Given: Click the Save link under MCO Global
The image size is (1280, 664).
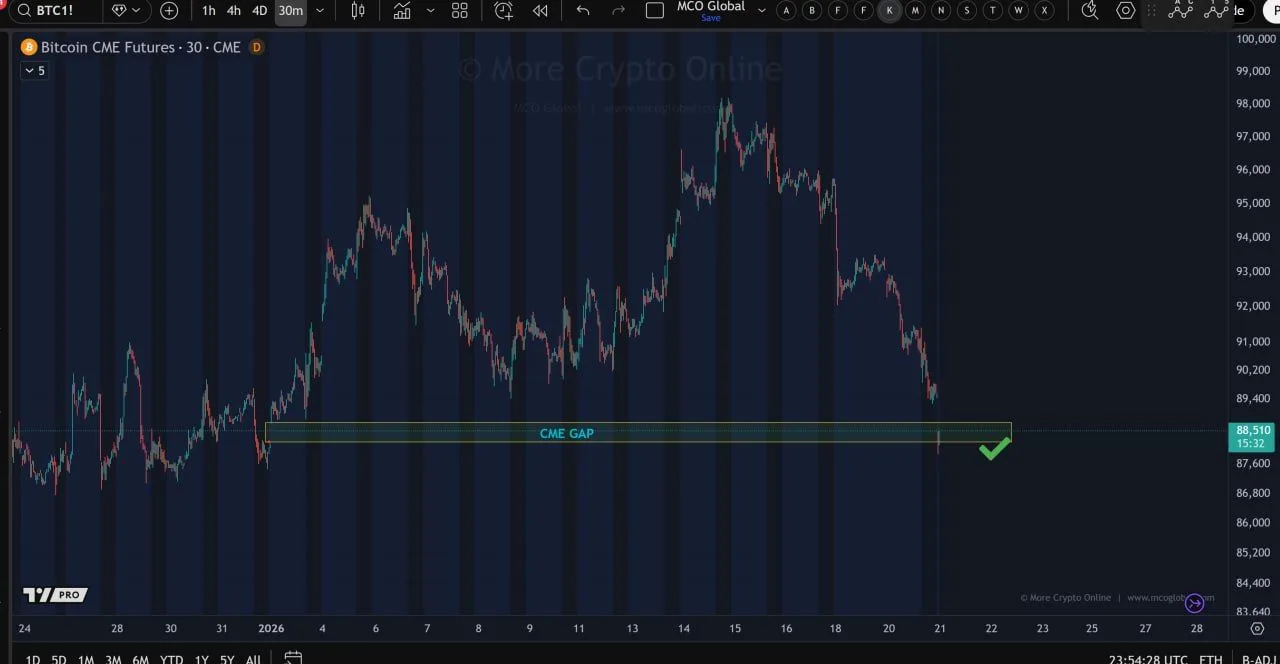Looking at the screenshot, I should click(x=710, y=18).
